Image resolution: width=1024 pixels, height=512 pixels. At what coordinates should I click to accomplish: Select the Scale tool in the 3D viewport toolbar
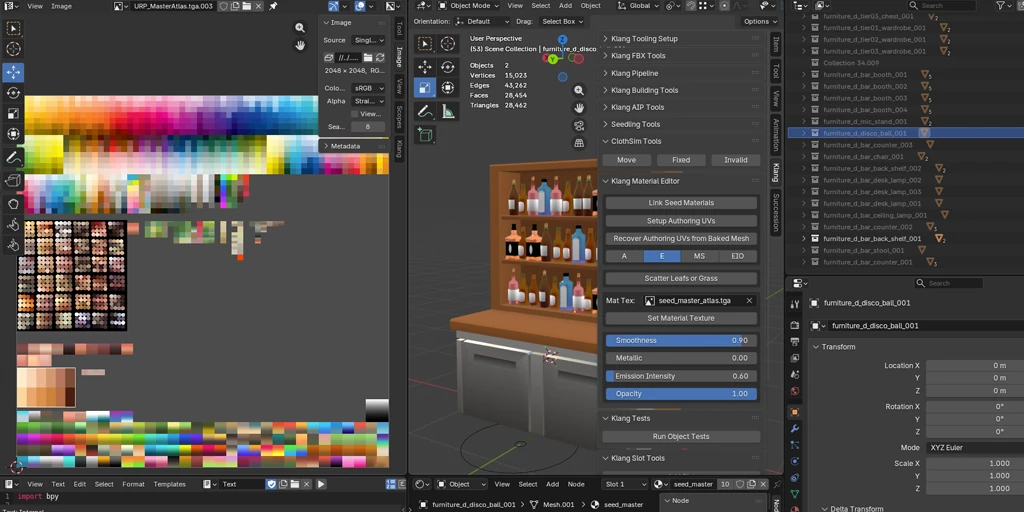coord(424,88)
